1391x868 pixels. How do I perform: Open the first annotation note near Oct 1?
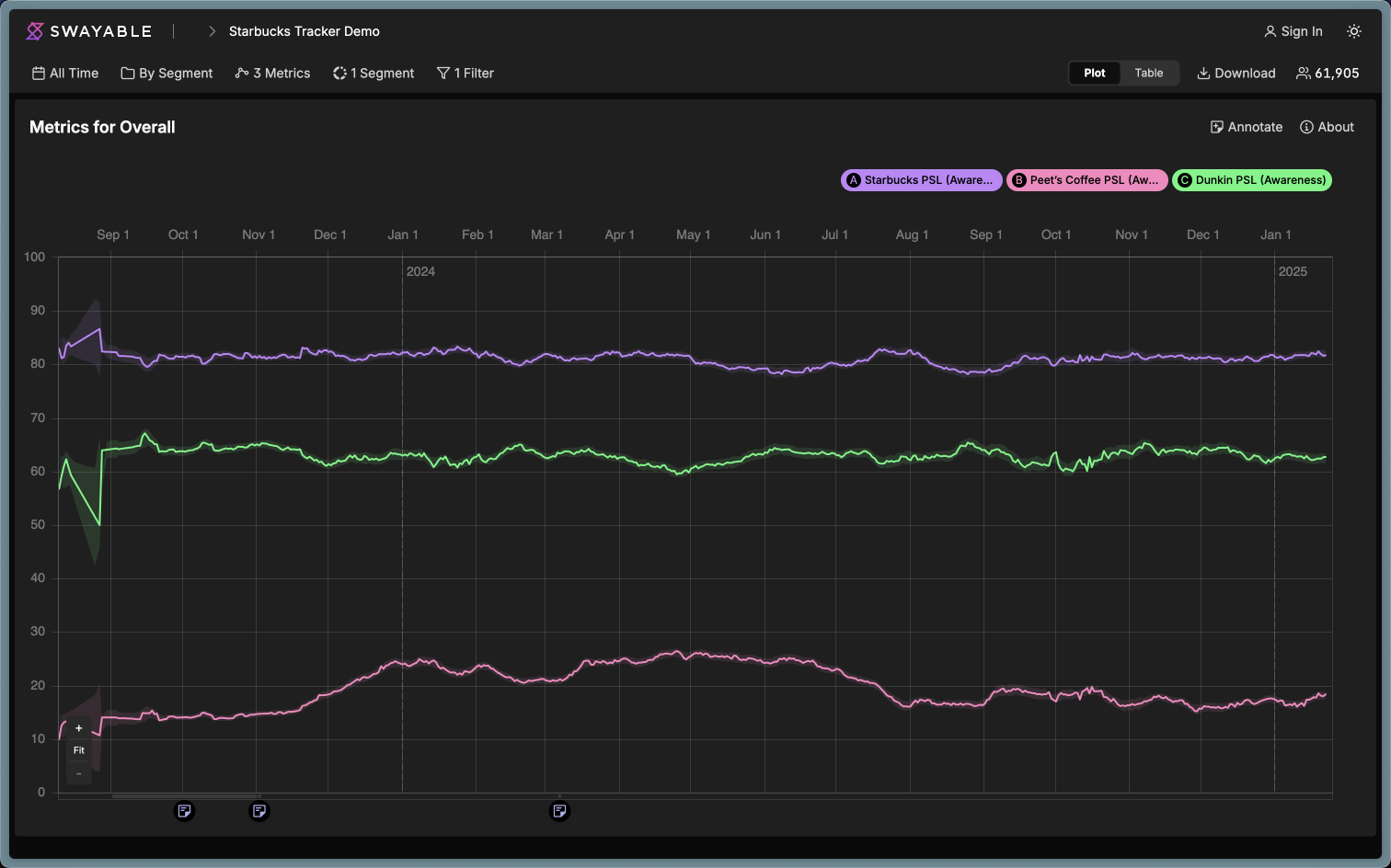click(185, 811)
